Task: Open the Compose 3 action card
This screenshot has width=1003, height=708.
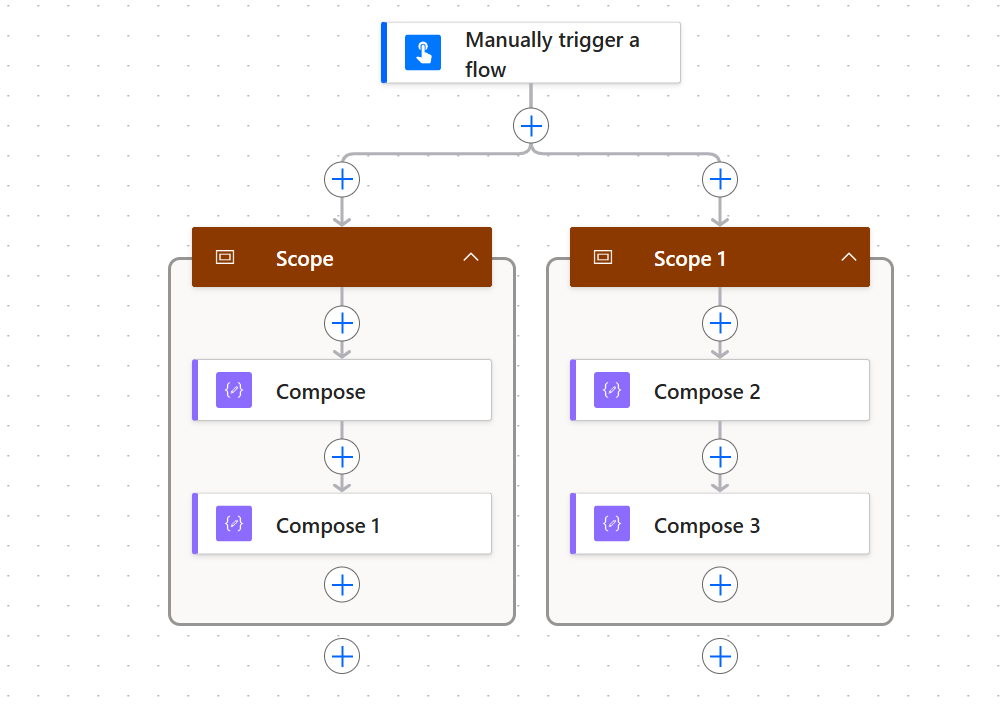Action: (720, 524)
